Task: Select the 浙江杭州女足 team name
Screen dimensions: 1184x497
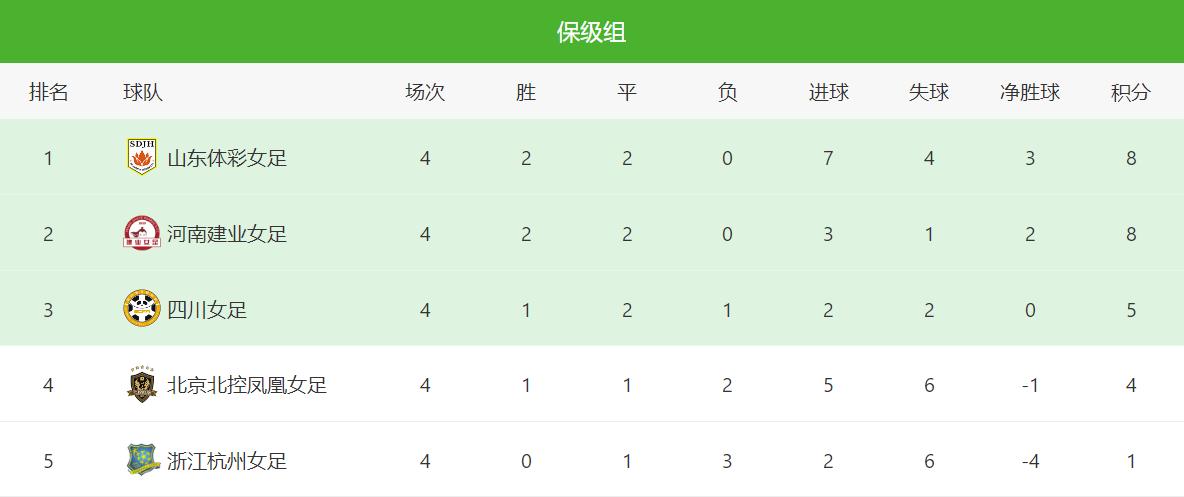Action: (x=227, y=461)
